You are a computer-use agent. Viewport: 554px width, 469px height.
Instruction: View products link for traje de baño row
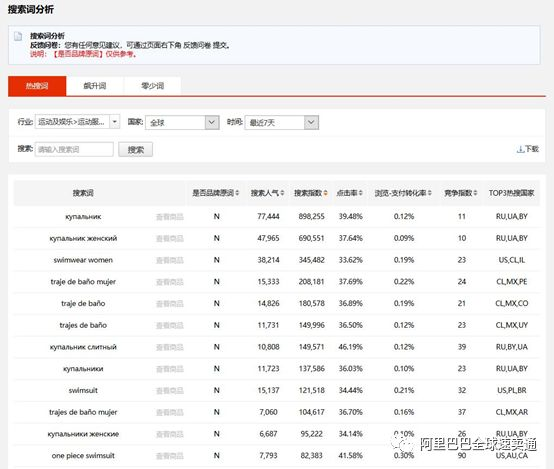(x=170, y=304)
